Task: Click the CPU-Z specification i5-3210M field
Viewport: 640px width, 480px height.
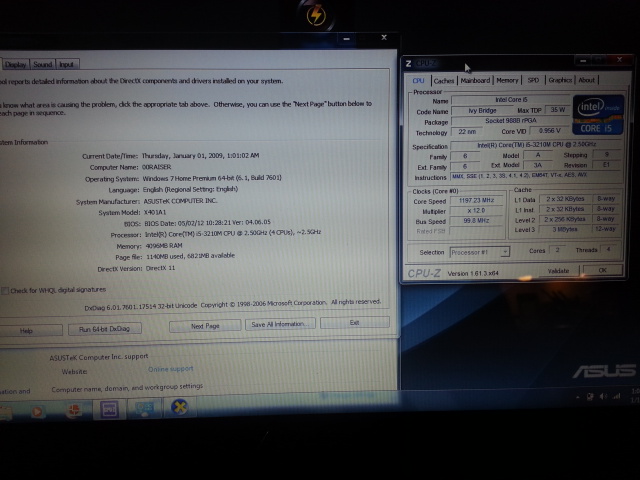Action: [x=536, y=144]
